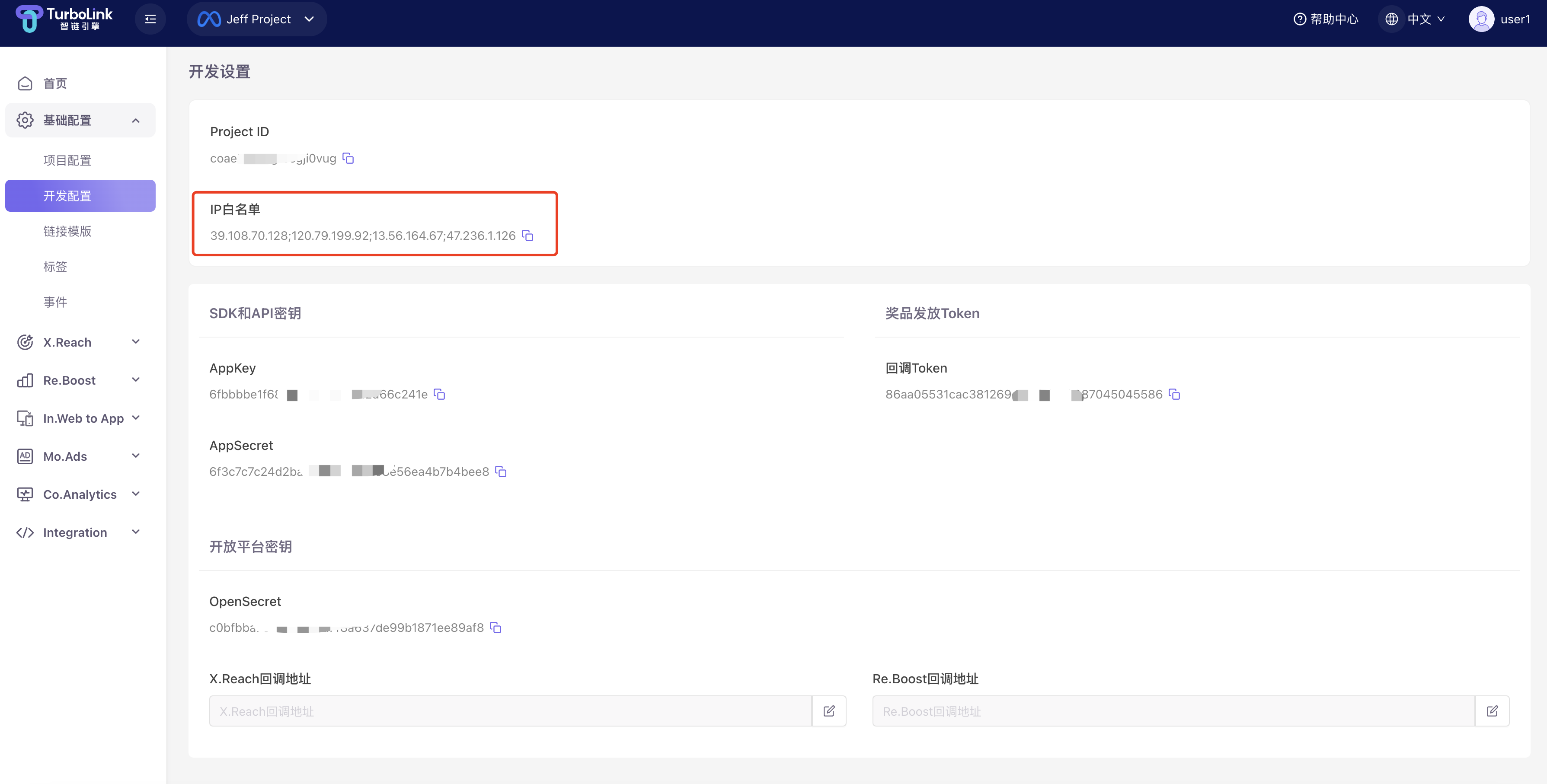This screenshot has height=784, width=1547.
Task: Click the X.Reach回调地址 input field
Action: (x=511, y=711)
